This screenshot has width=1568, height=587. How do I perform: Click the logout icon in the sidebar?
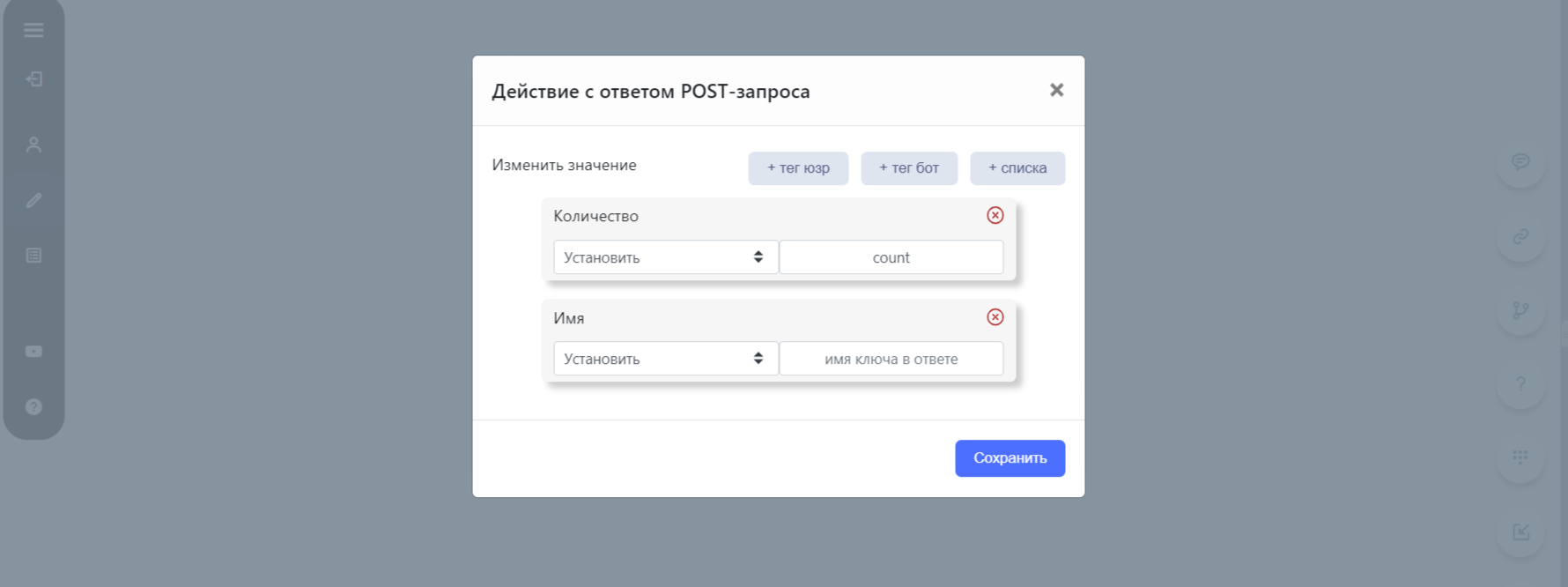(33, 79)
